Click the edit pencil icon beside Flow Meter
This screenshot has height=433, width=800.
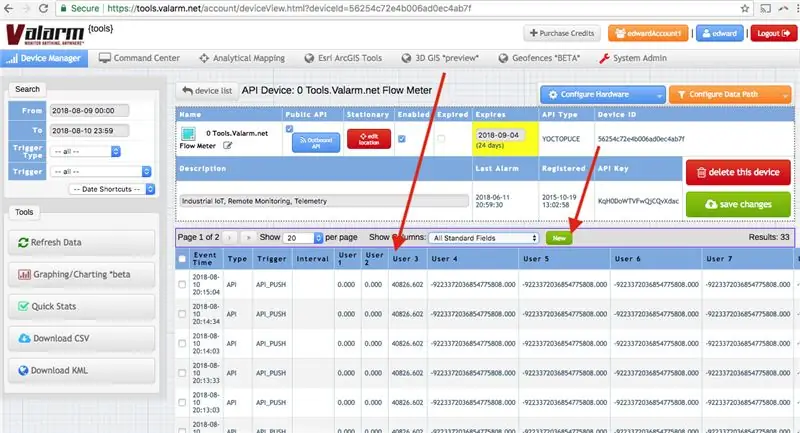click(x=228, y=146)
